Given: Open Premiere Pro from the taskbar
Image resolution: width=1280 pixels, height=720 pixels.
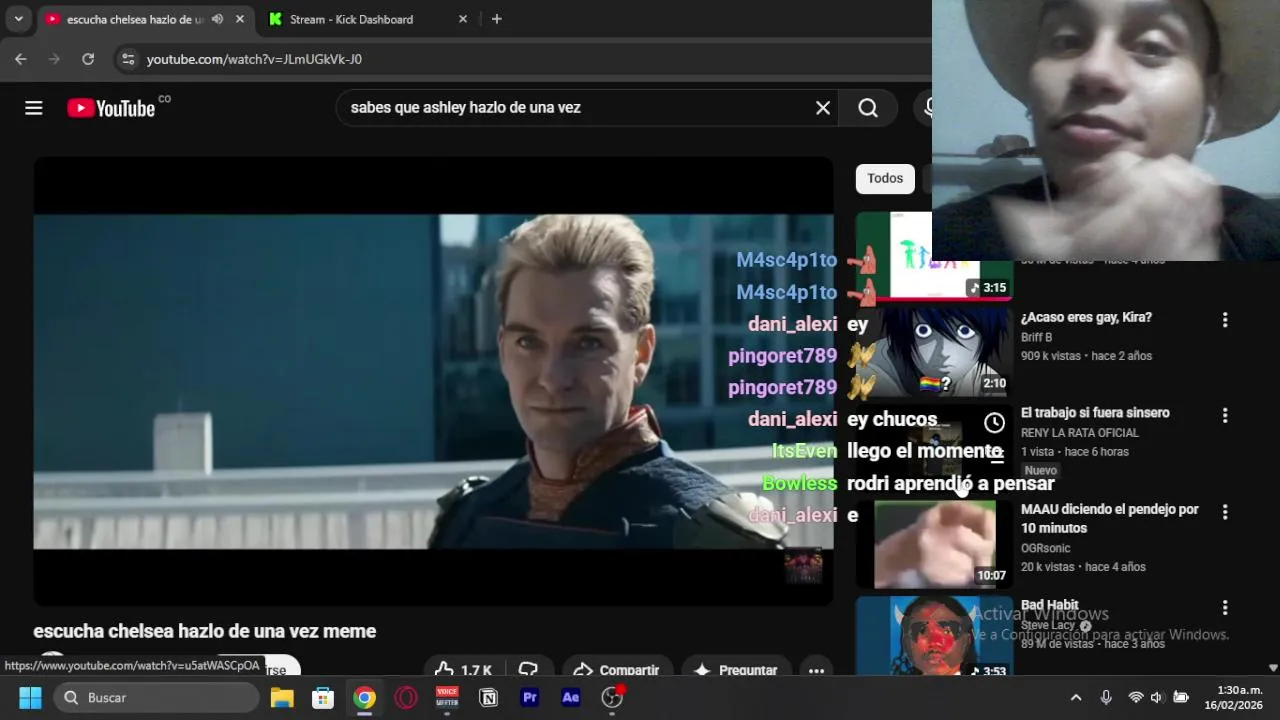Looking at the screenshot, I should [530, 697].
